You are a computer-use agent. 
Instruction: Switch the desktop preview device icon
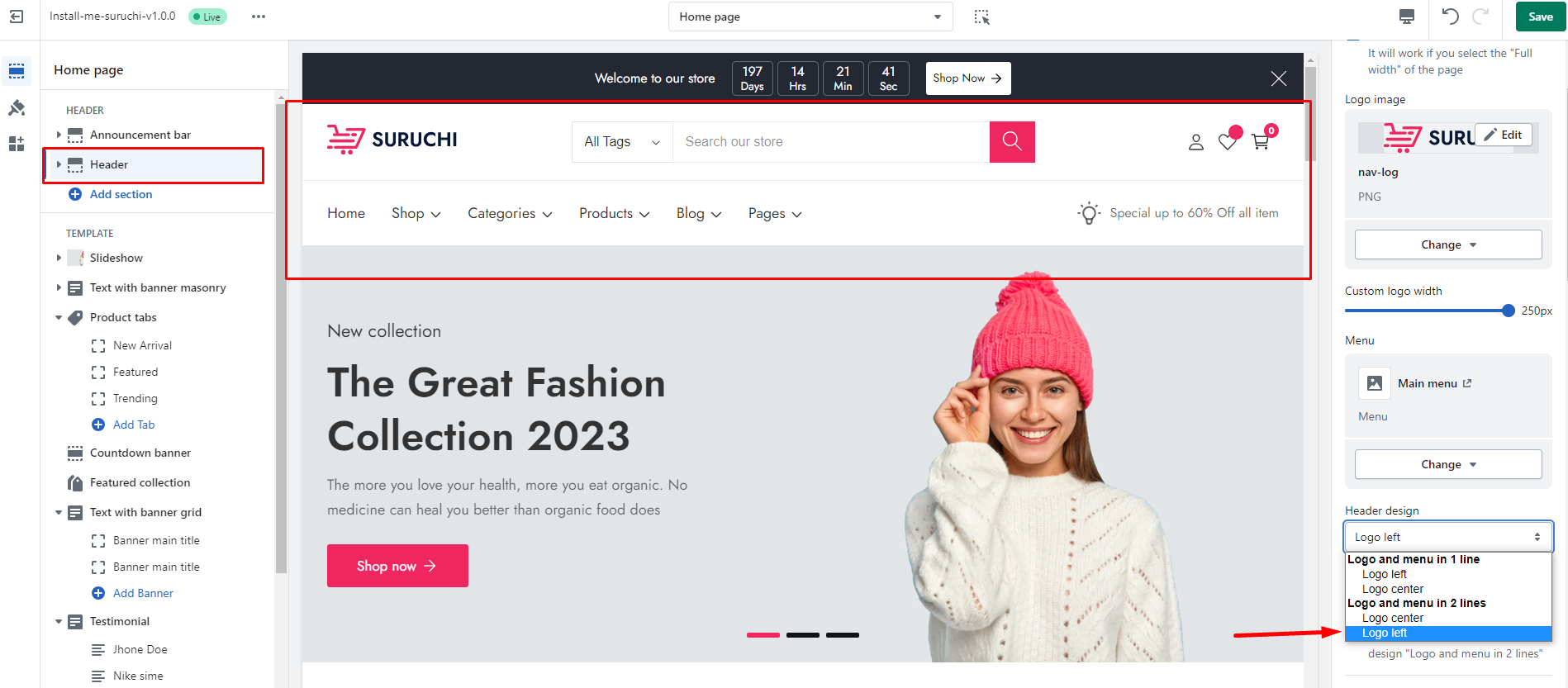1407,17
